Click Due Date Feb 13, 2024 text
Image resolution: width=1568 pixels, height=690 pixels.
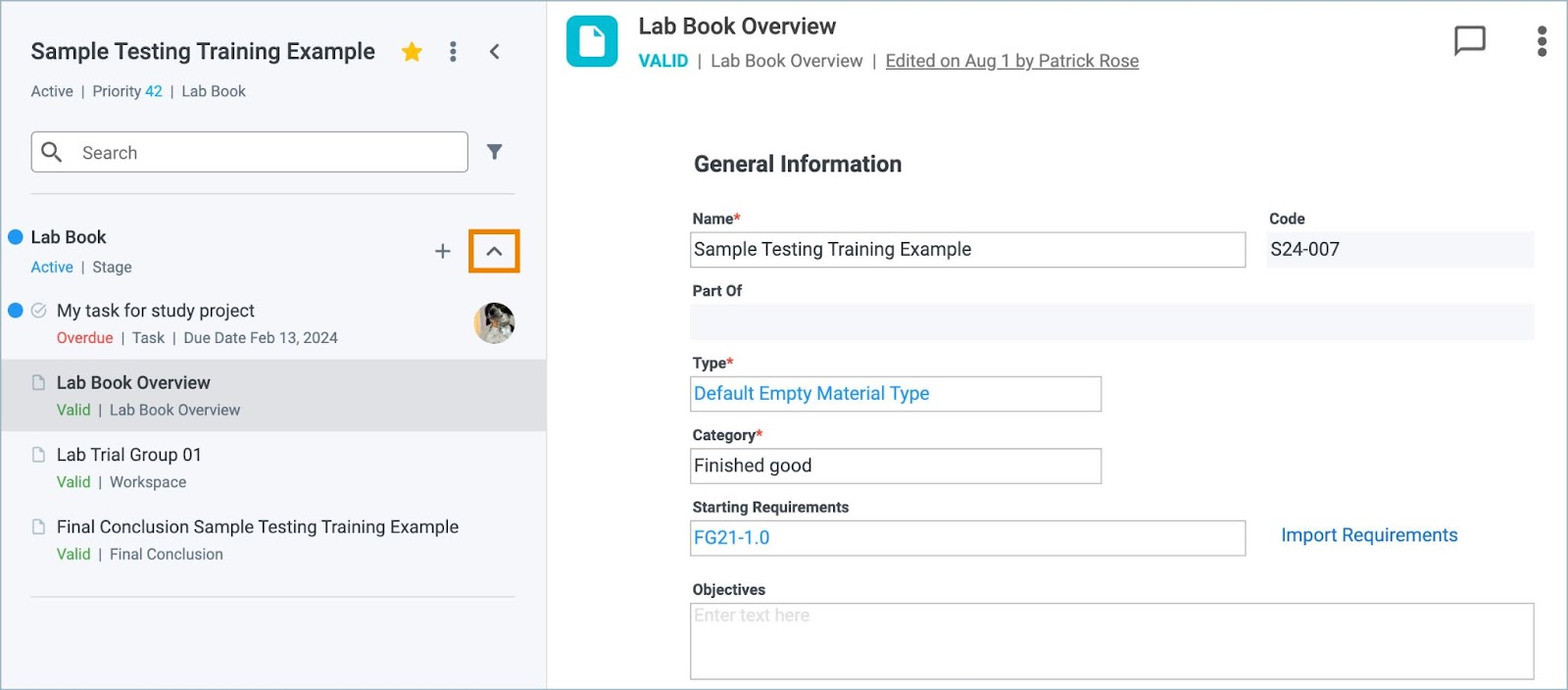tap(261, 338)
